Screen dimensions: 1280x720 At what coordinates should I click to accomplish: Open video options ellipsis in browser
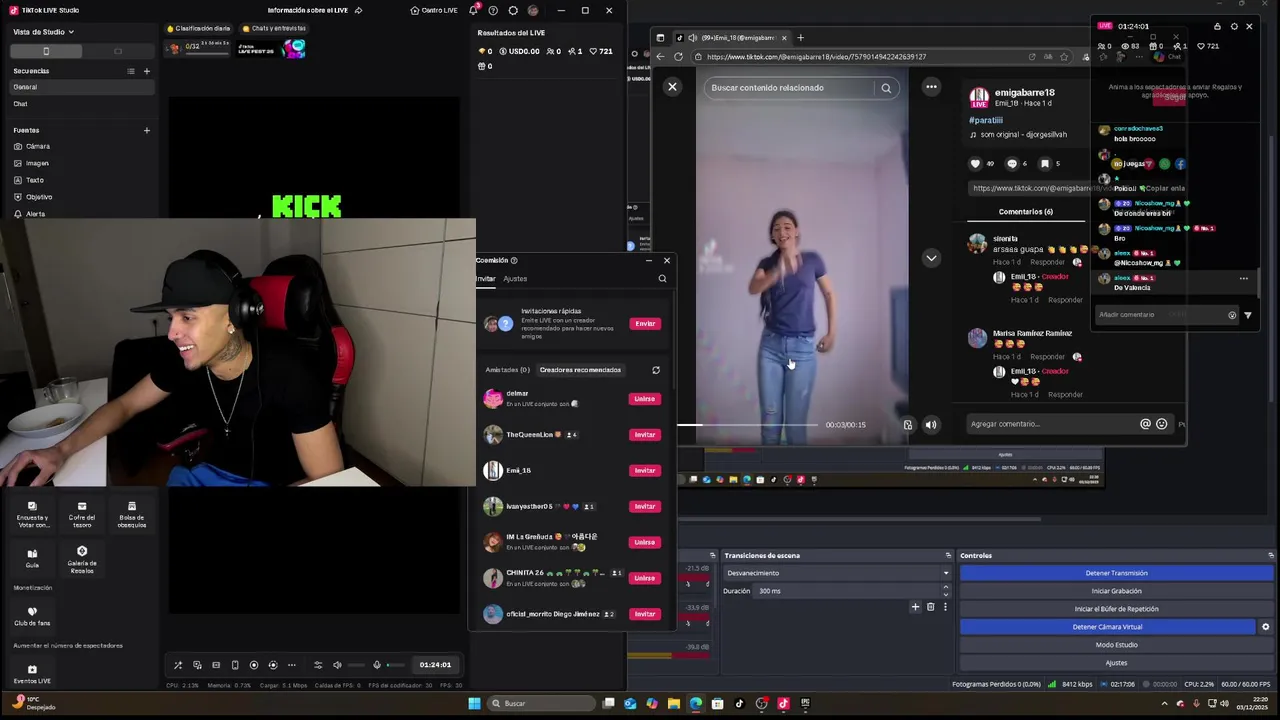931,87
